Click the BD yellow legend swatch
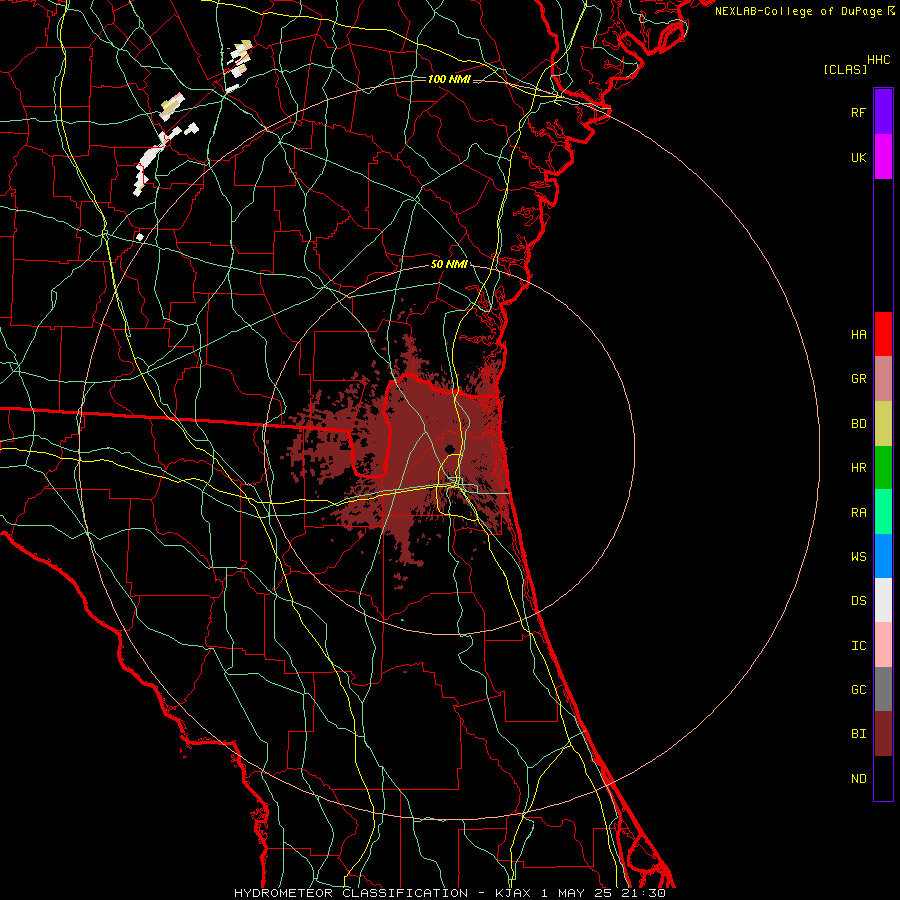Image resolution: width=900 pixels, height=900 pixels. pyautogui.click(x=883, y=424)
